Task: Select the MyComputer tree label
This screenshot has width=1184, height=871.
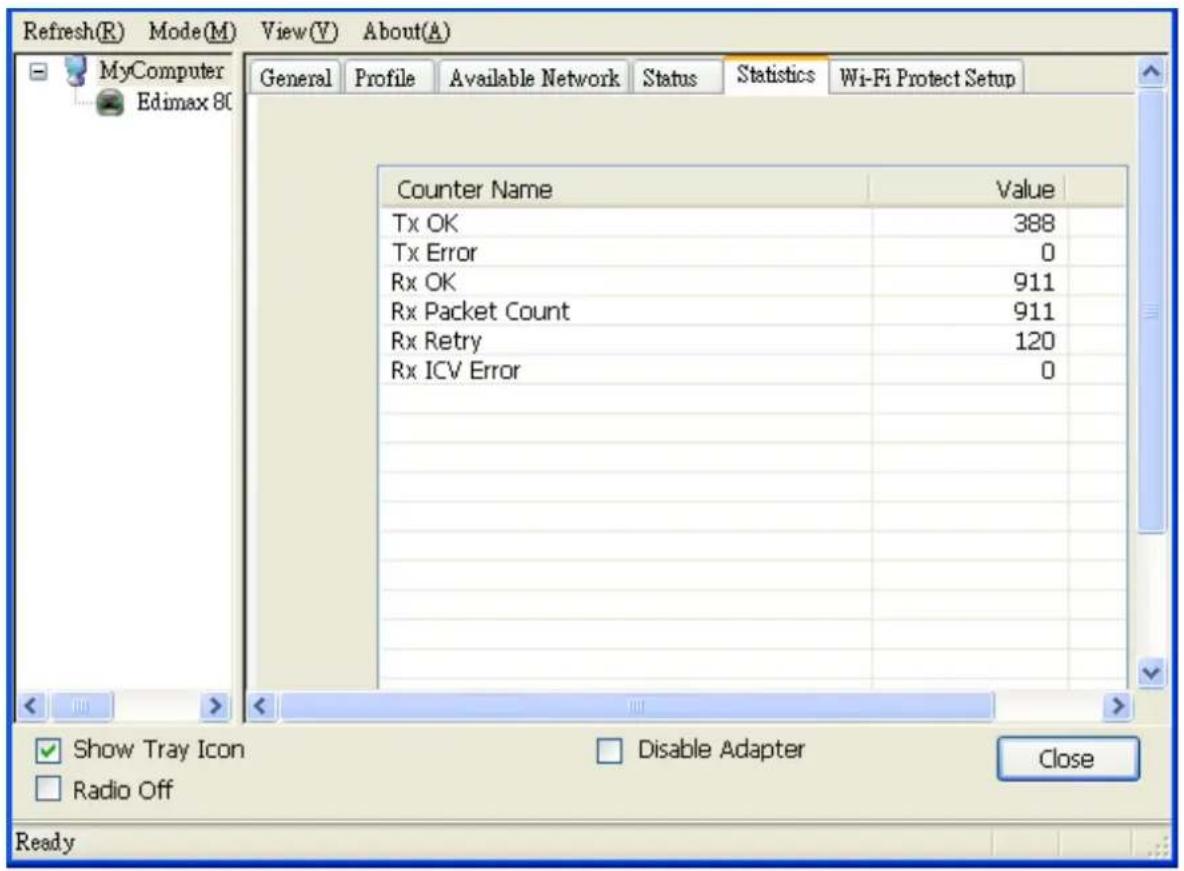Action: [x=161, y=71]
